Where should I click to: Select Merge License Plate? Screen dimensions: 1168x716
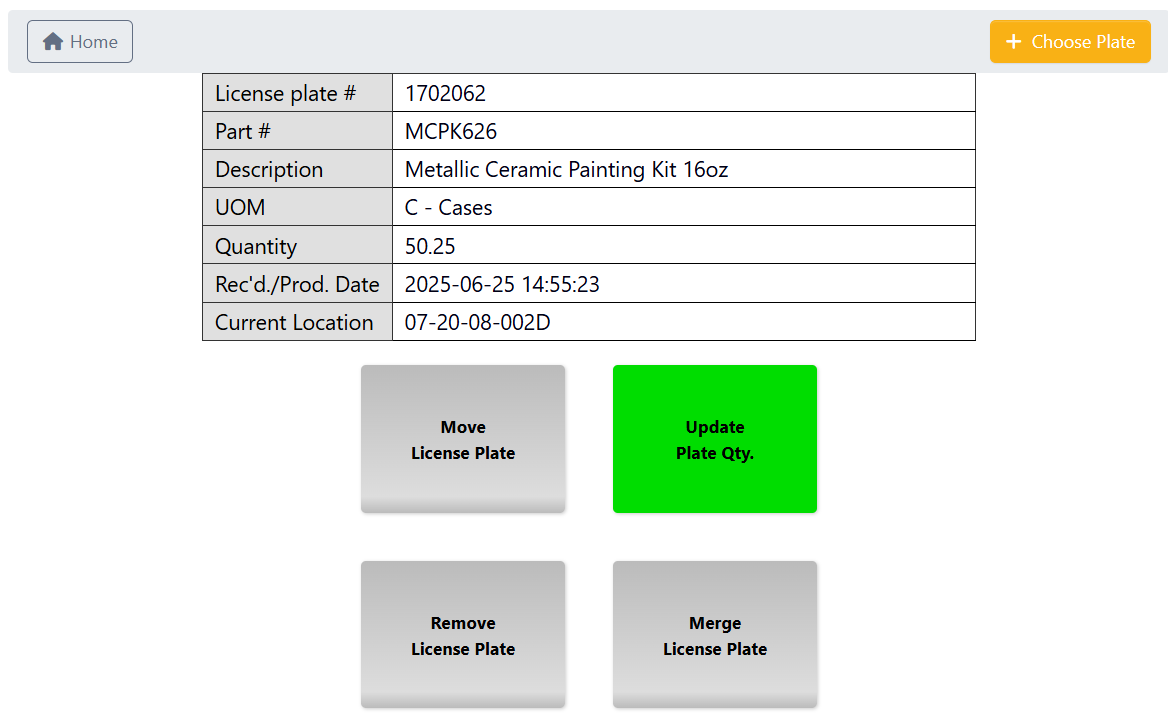714,635
